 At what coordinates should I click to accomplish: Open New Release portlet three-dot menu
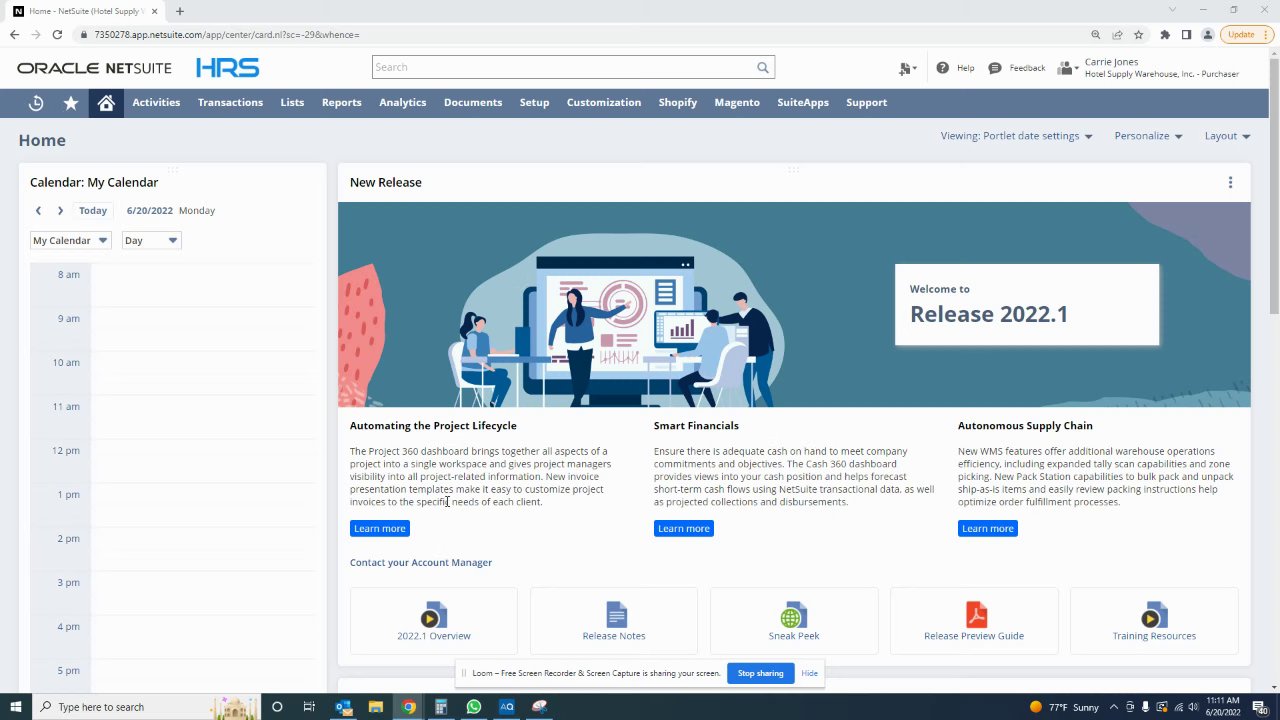(1230, 182)
